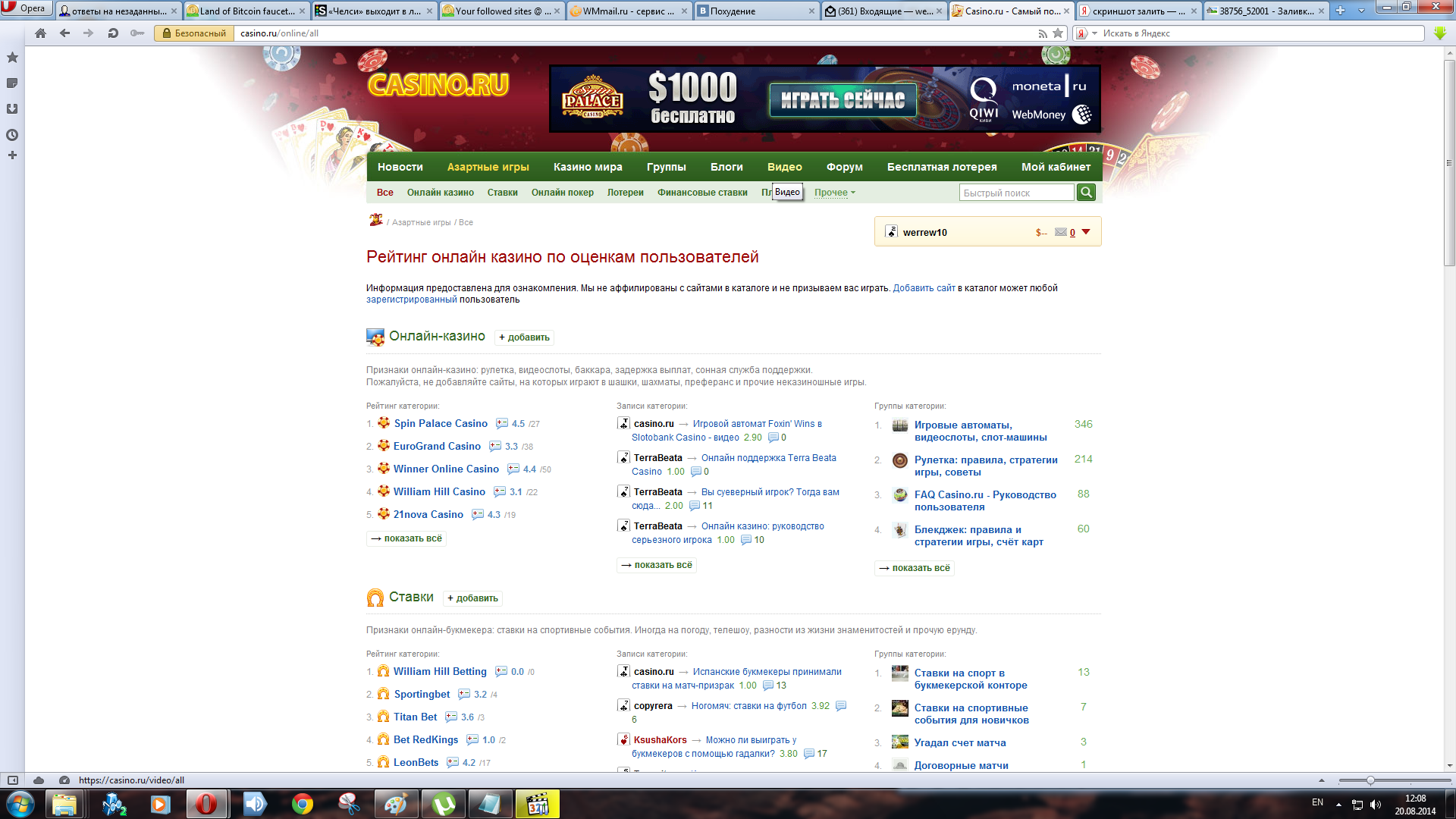Click the envelope messages icon near werrew10

point(1061,232)
